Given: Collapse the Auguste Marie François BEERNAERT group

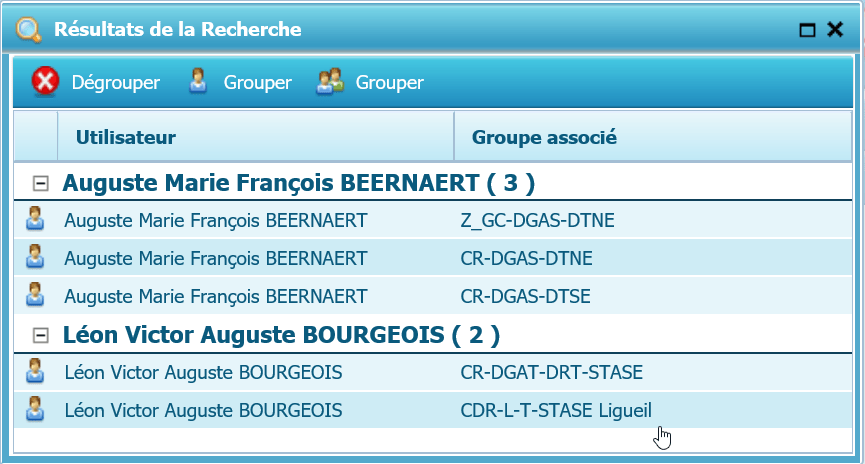Looking at the screenshot, I should click(x=41, y=183).
